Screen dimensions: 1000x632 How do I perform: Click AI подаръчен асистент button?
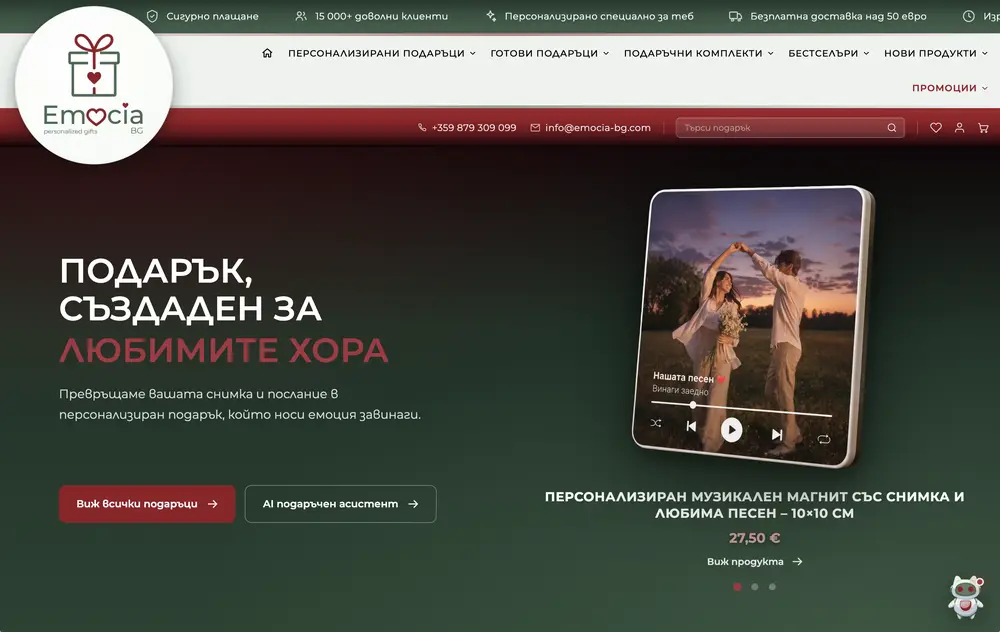(x=341, y=504)
